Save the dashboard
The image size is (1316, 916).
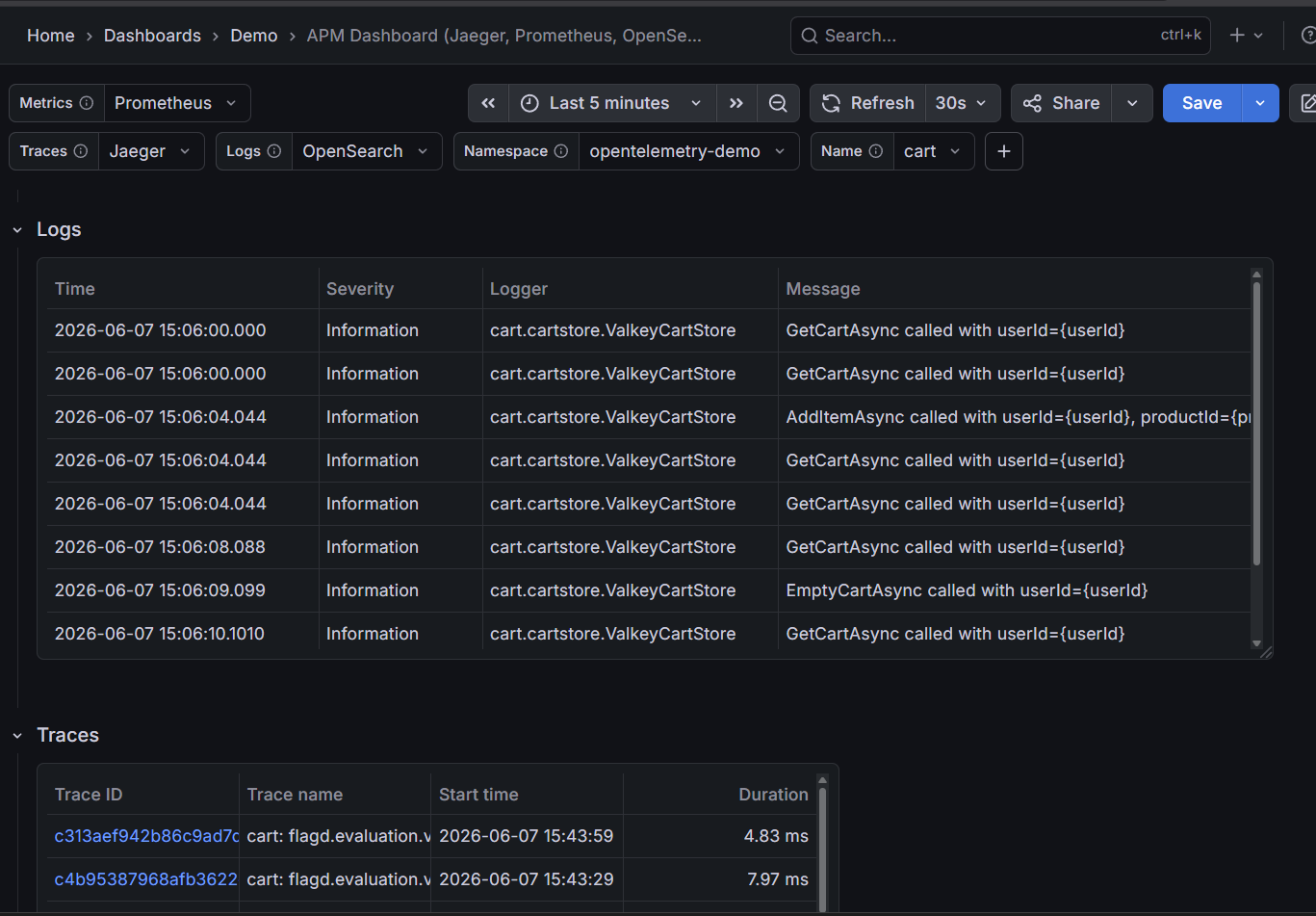coord(1202,103)
